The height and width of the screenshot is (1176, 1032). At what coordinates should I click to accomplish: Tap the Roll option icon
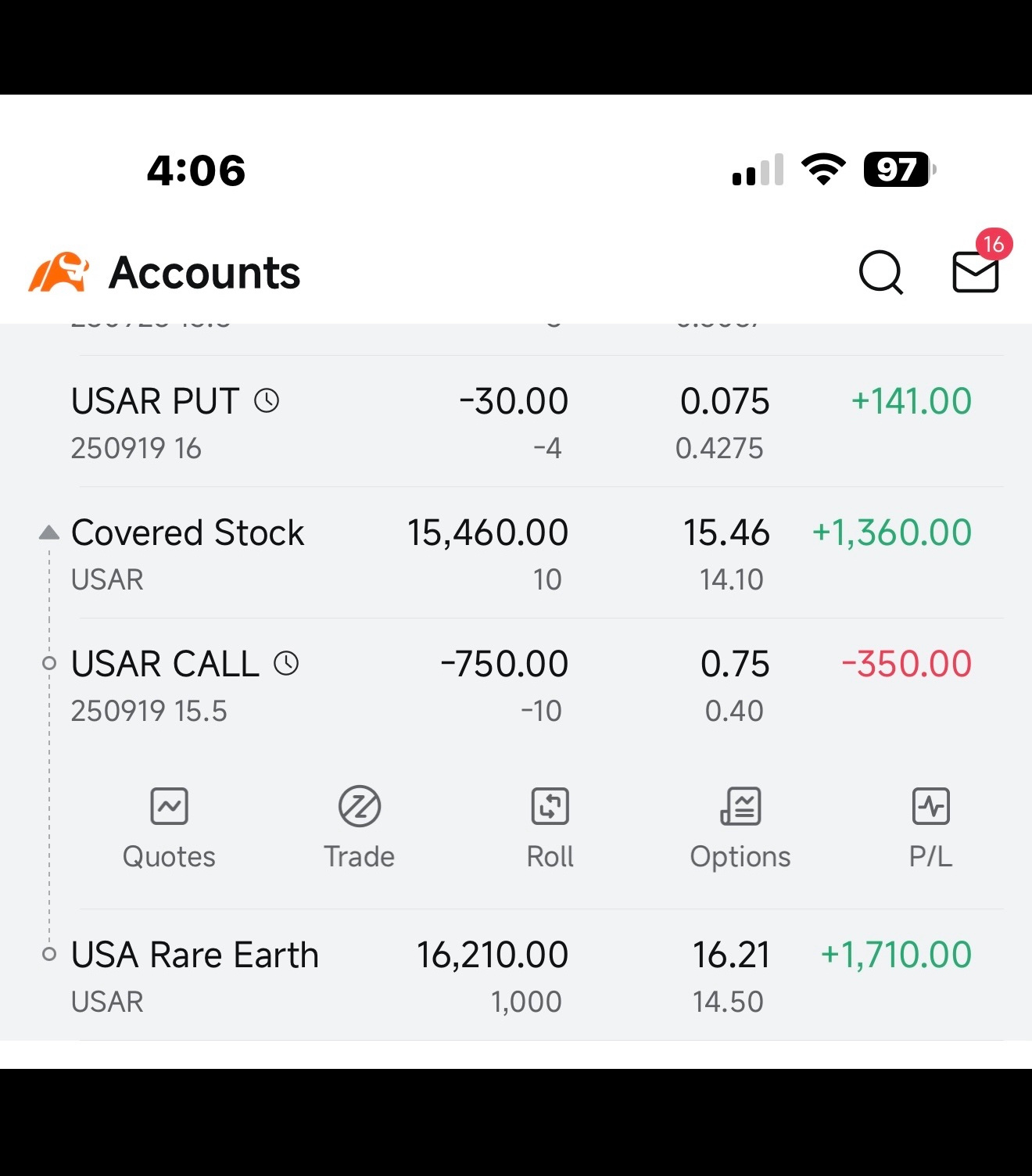coord(550,806)
